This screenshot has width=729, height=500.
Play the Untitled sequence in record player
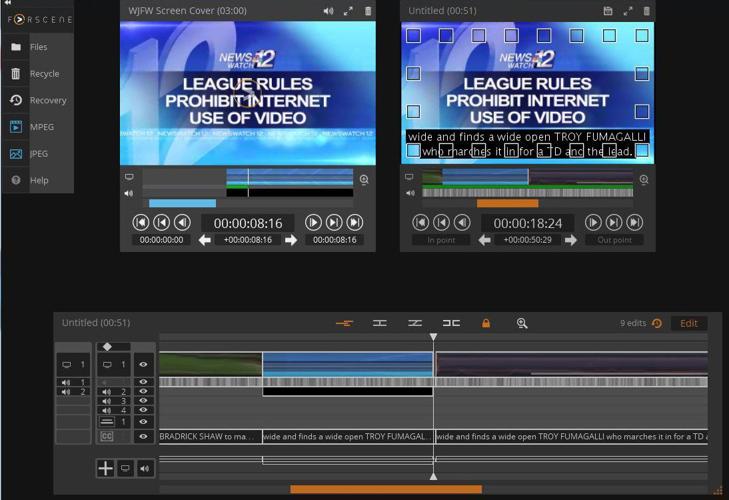593,222
